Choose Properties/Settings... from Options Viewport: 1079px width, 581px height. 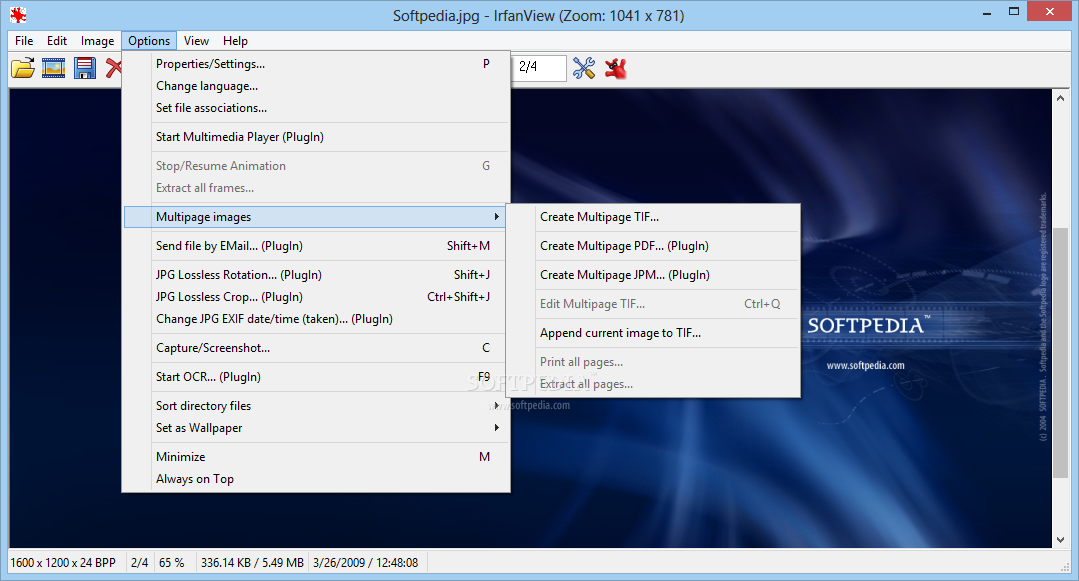[x=317, y=64]
